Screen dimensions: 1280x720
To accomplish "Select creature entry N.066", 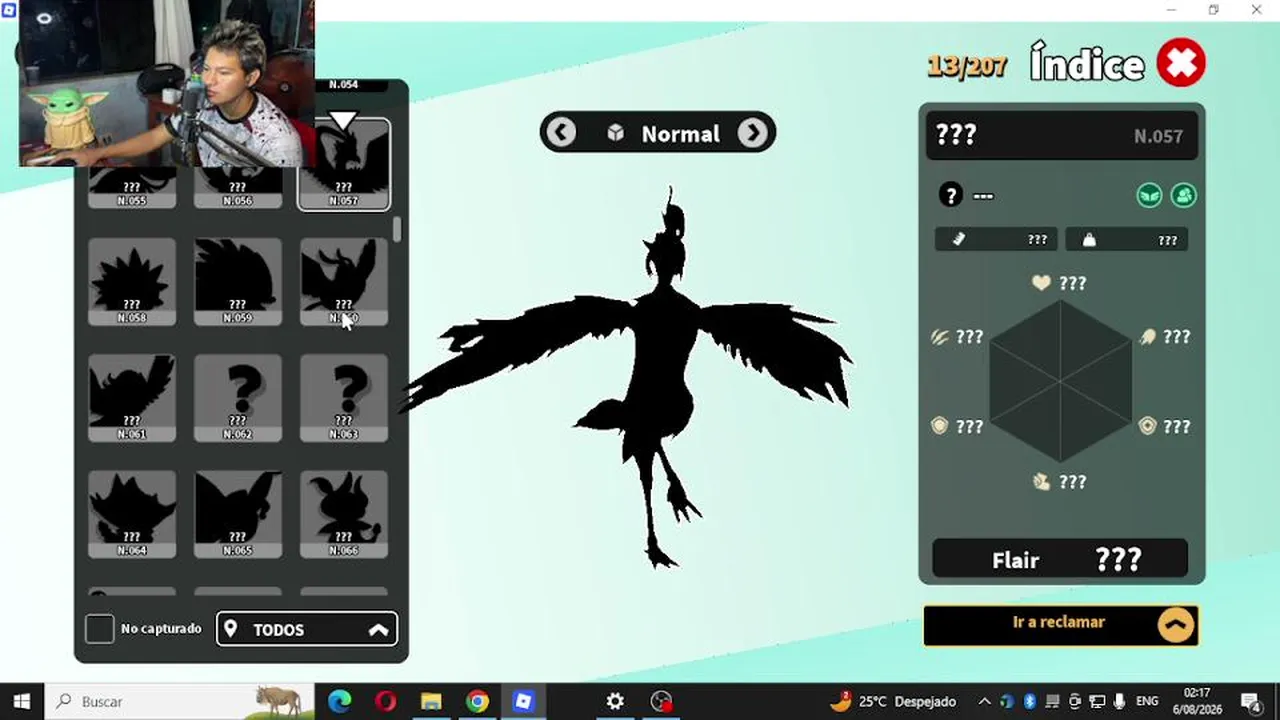I will (x=344, y=514).
